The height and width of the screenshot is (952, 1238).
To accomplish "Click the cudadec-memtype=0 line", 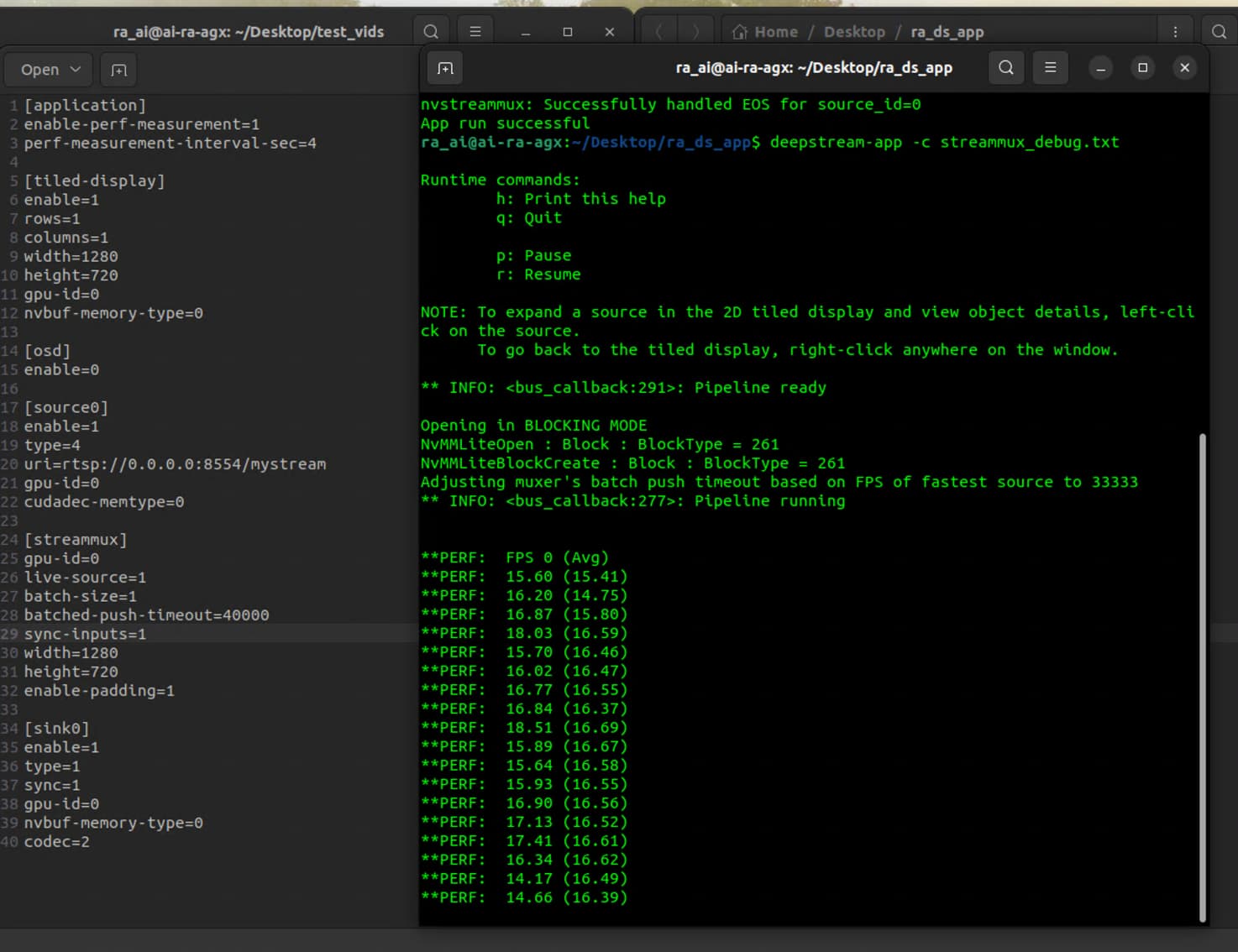I will (x=104, y=502).
